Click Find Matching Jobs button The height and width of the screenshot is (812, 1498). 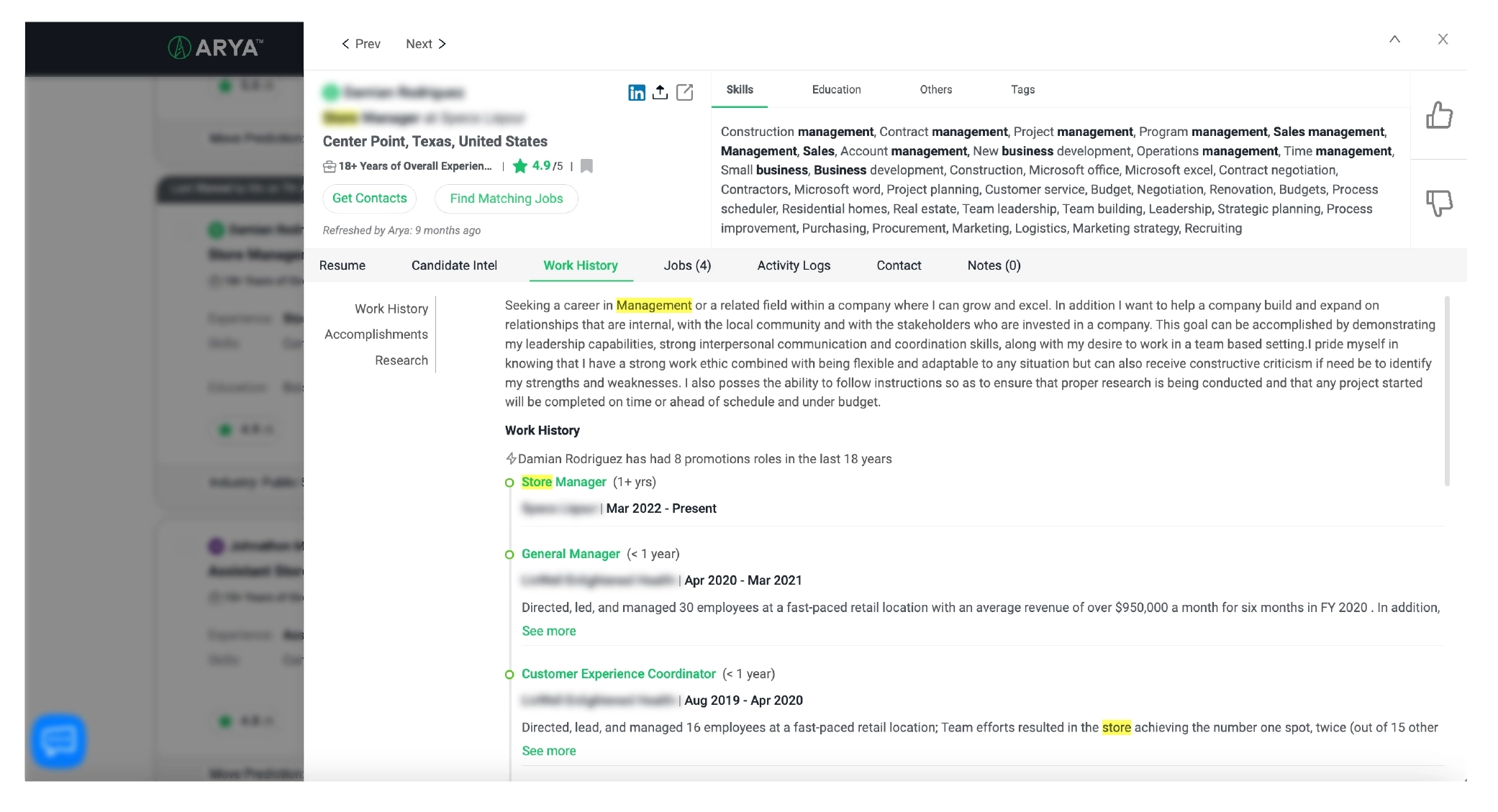[x=506, y=199]
